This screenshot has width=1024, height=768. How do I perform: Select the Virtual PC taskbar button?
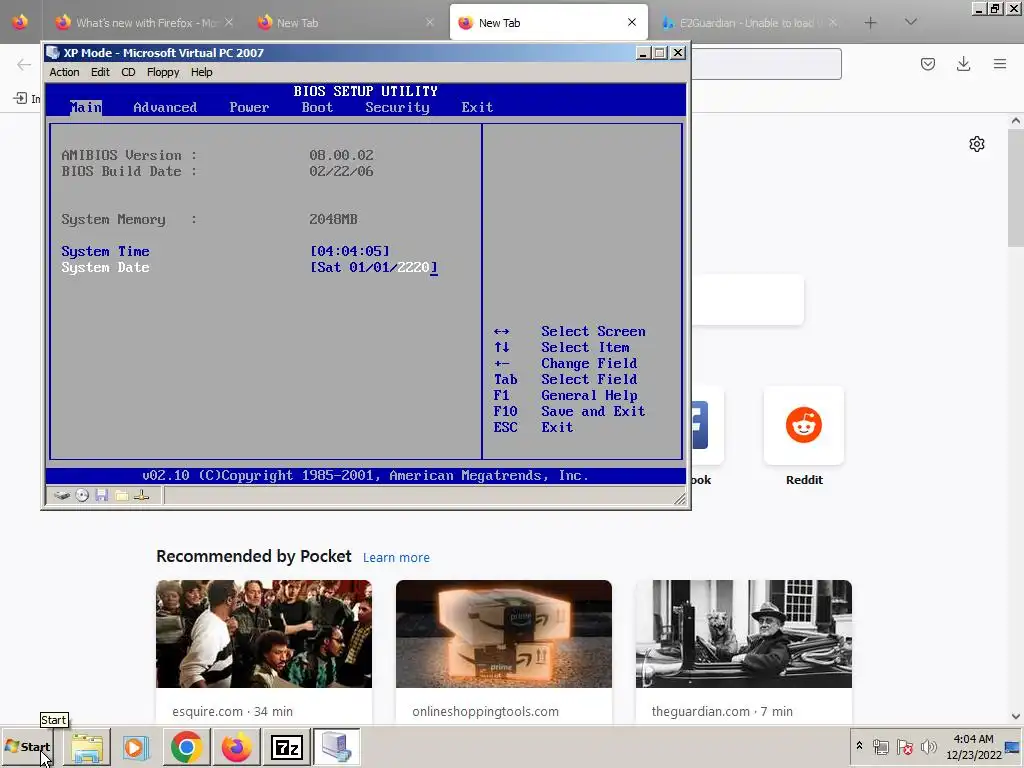point(337,747)
